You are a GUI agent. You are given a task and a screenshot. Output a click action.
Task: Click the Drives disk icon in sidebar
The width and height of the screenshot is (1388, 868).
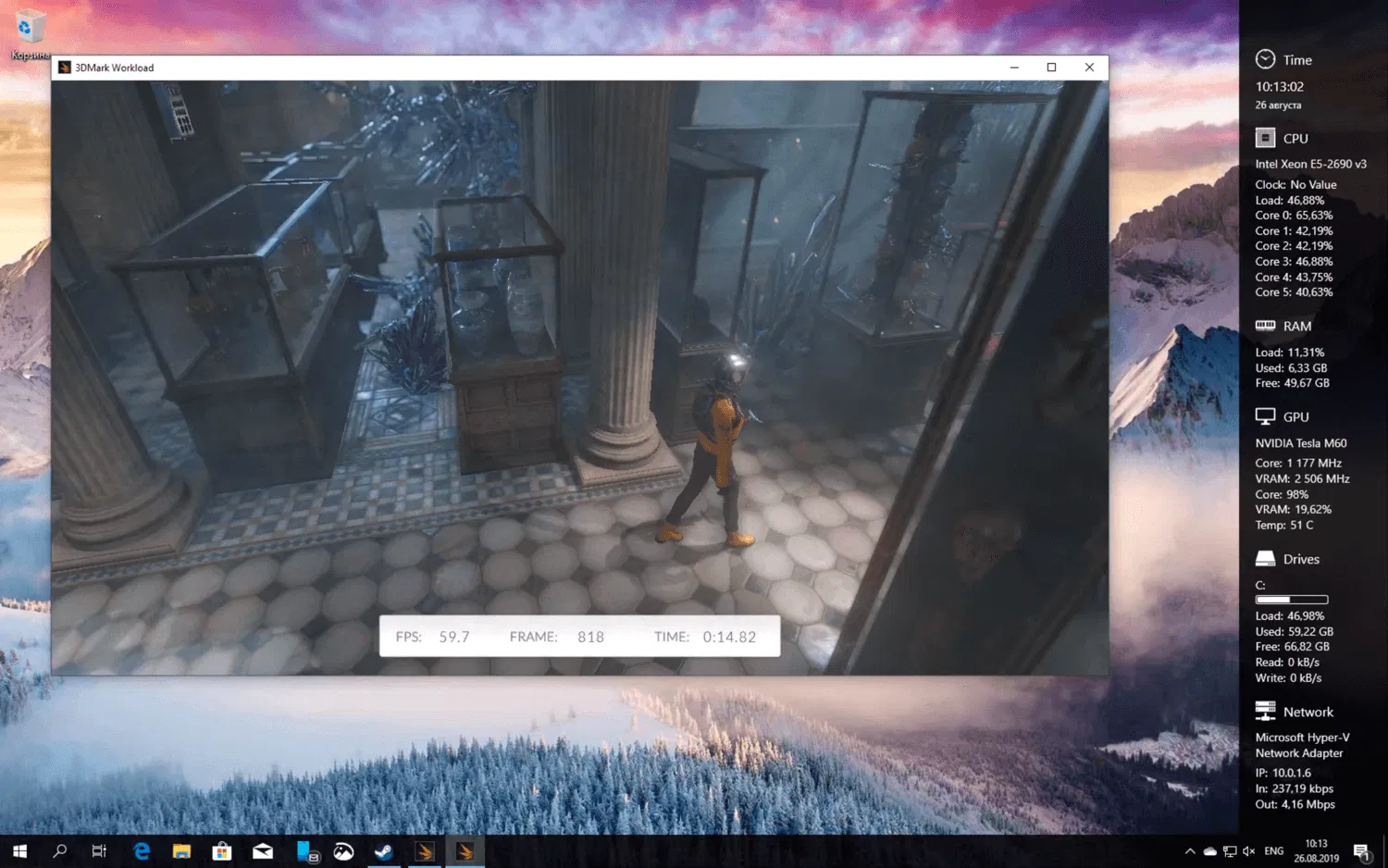tap(1265, 559)
